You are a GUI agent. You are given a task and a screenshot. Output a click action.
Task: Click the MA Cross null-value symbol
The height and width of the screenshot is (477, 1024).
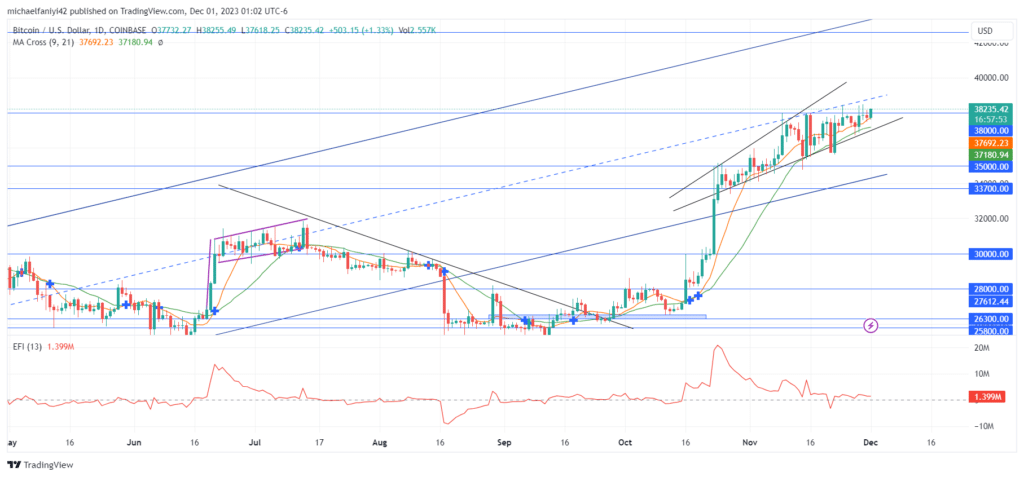161,42
